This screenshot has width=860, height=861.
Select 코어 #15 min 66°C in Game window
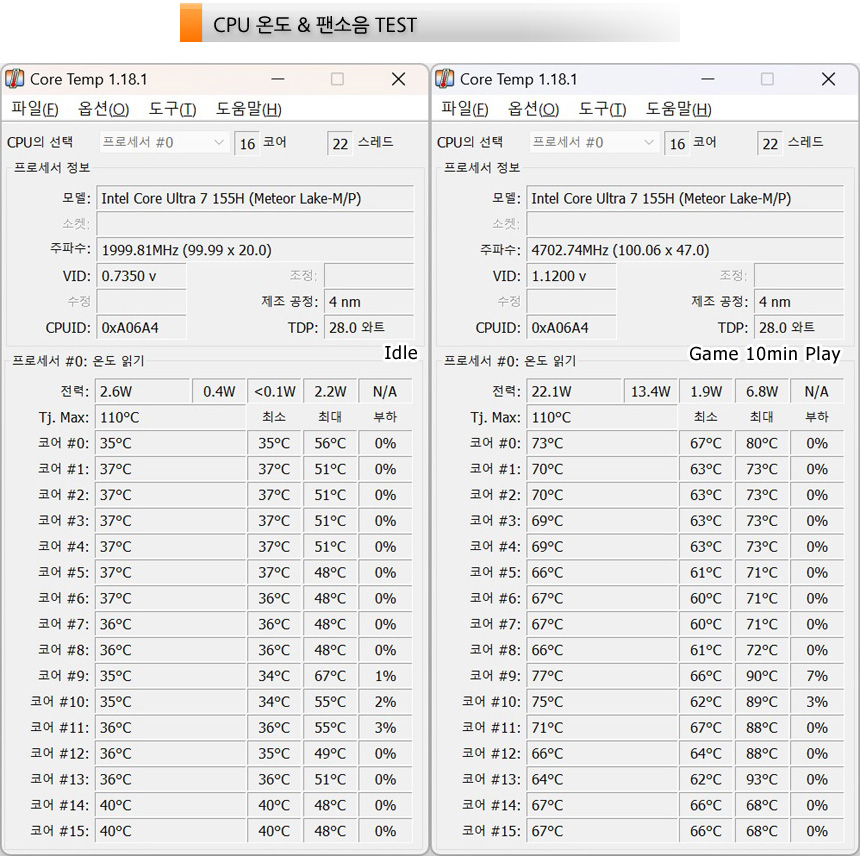(706, 831)
